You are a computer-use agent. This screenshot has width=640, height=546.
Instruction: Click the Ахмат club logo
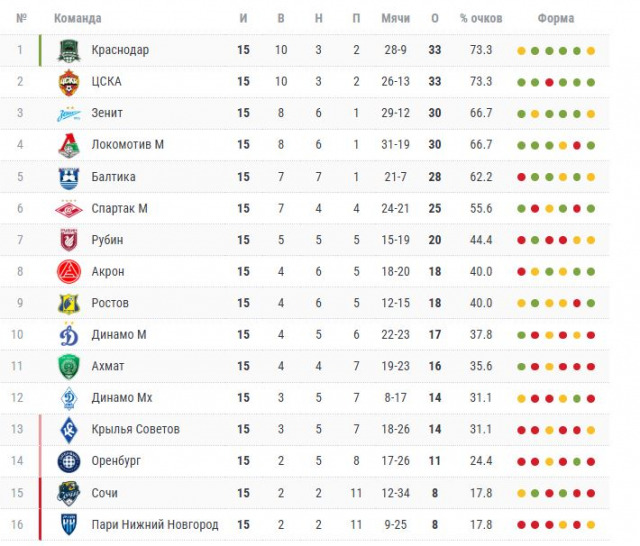(68, 366)
